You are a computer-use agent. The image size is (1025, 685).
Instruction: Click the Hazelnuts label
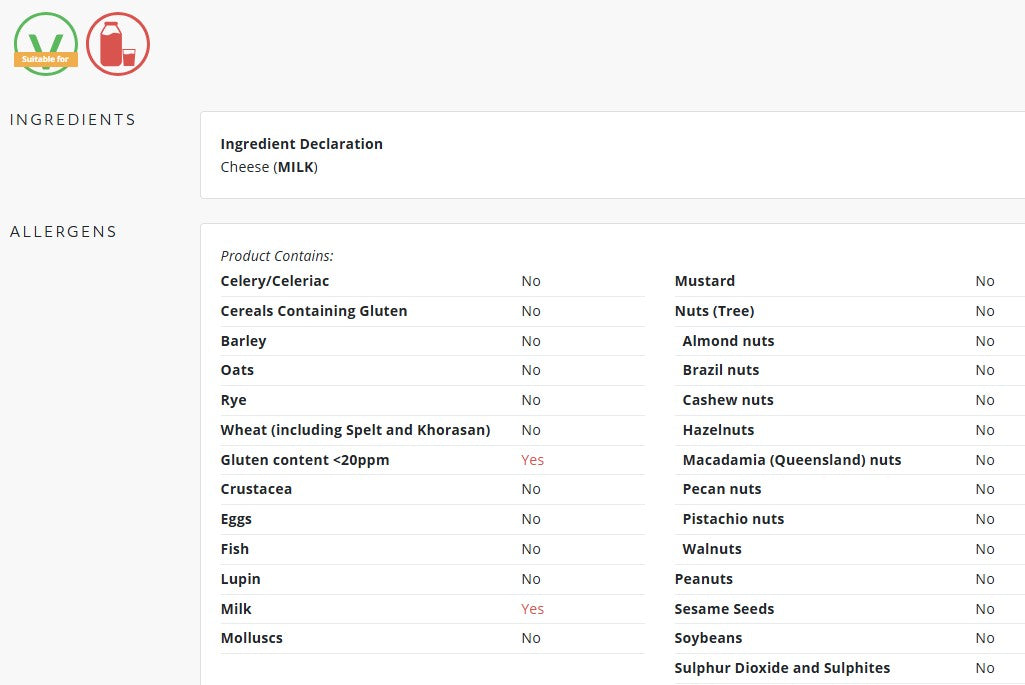click(x=718, y=430)
